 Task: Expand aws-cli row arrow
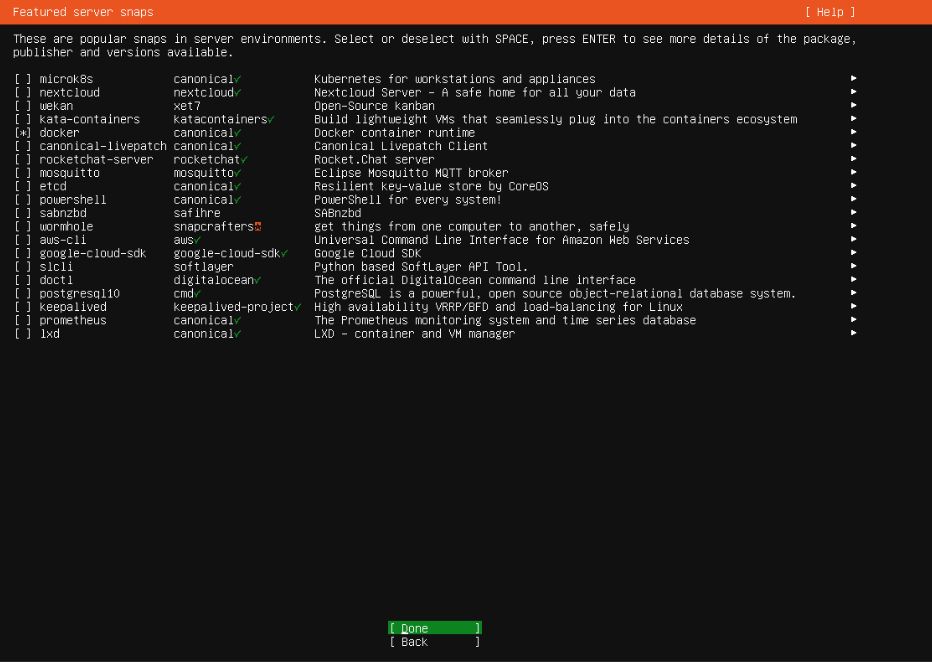(x=854, y=239)
